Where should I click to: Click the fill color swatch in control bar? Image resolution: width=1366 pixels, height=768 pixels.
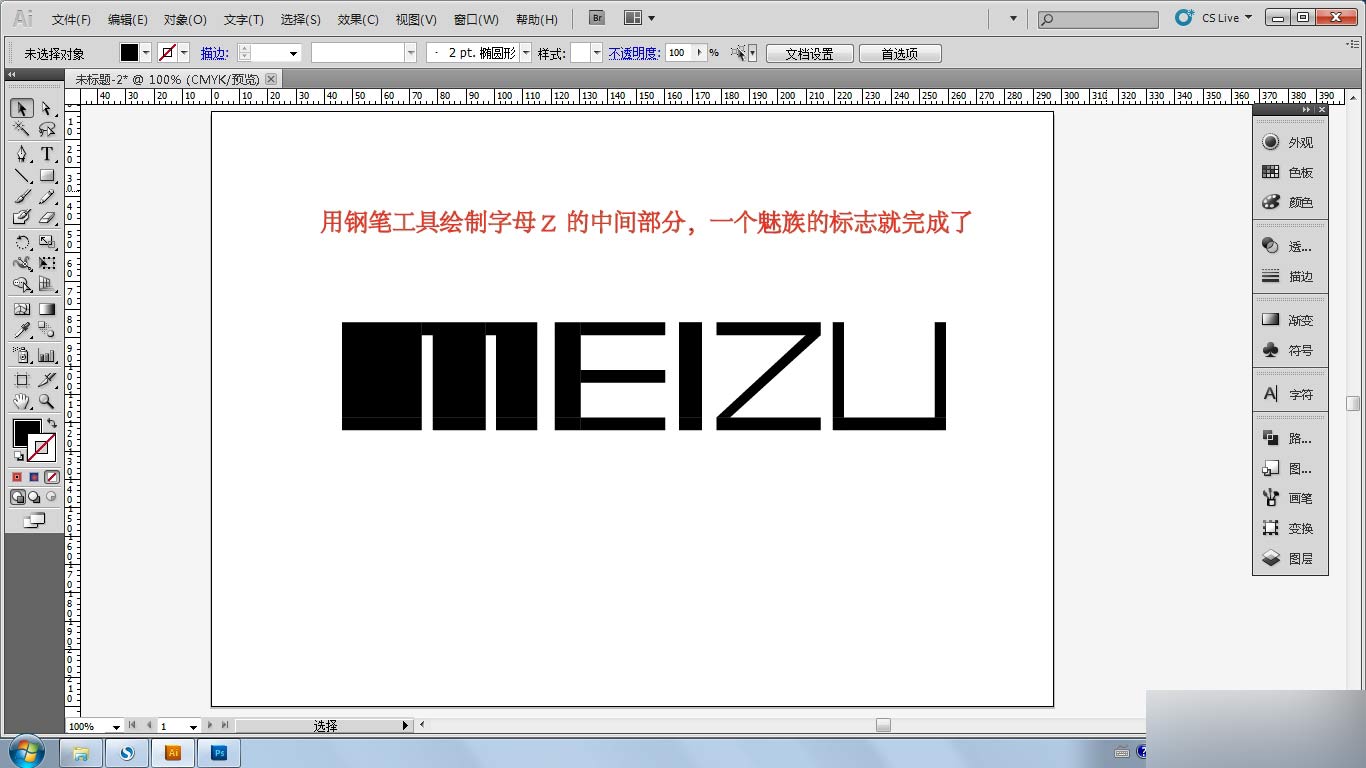pyautogui.click(x=130, y=53)
